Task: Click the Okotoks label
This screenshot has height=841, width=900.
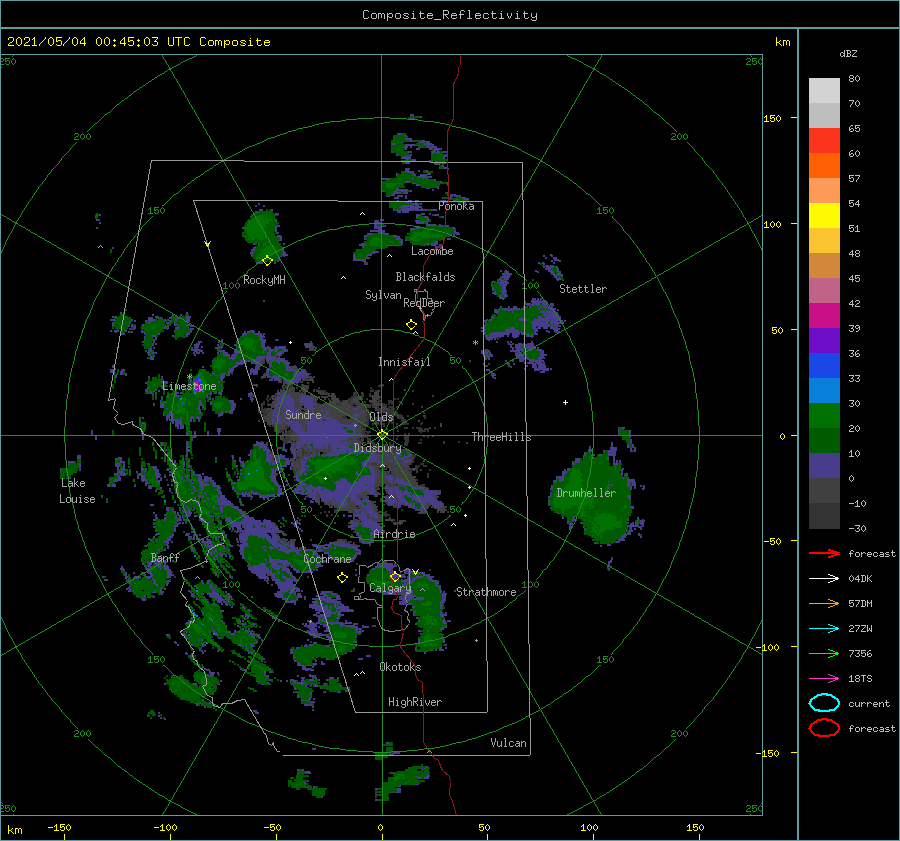Action: pos(400,667)
